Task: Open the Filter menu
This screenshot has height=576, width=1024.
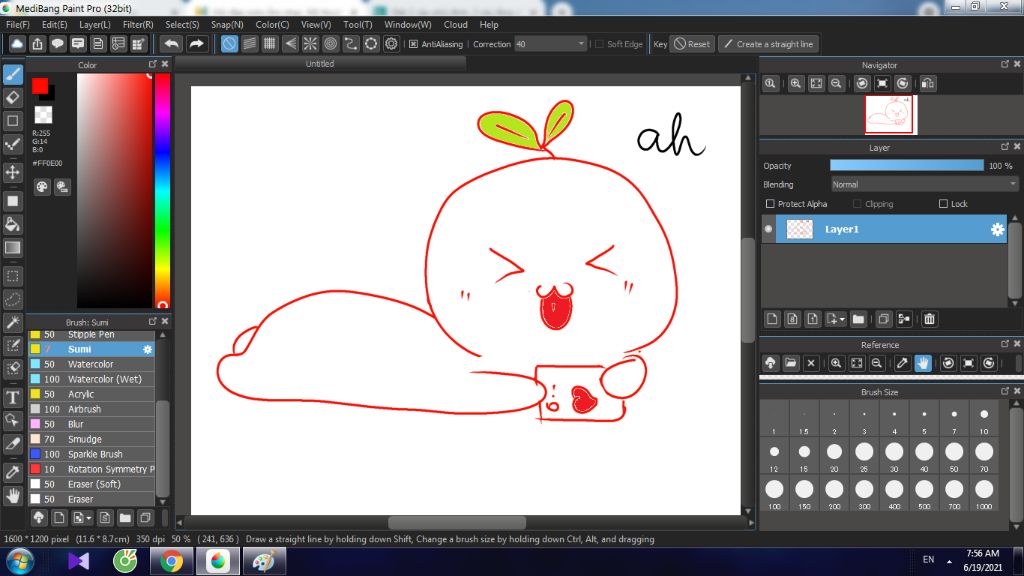Action: coord(138,25)
